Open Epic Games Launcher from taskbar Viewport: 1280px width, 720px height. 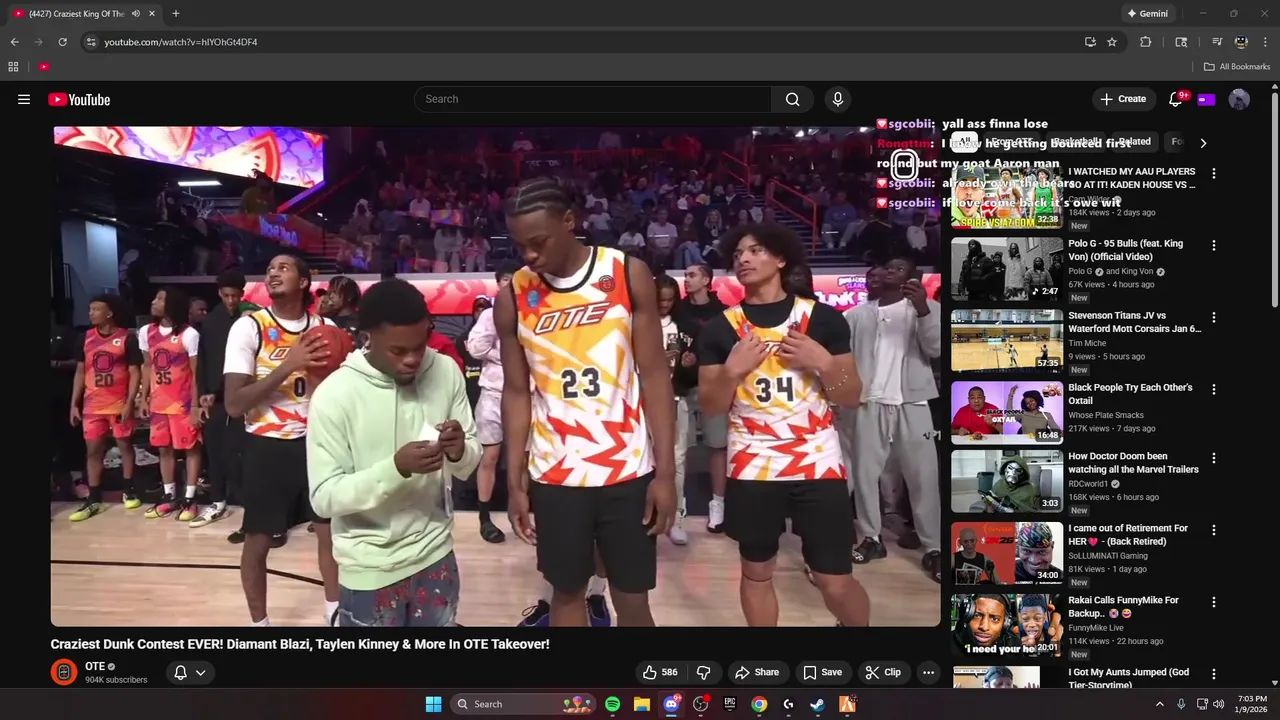pos(730,704)
